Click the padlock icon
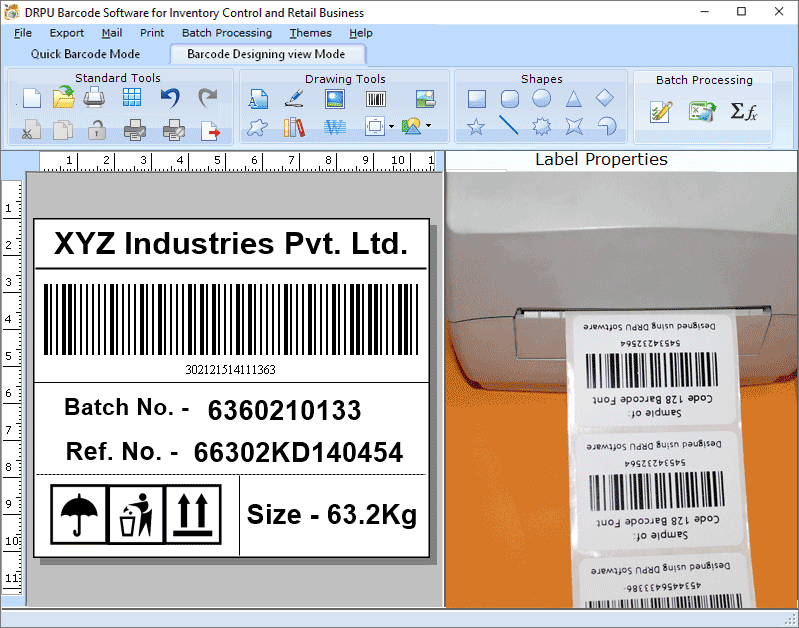The image size is (799, 628). 96,130
